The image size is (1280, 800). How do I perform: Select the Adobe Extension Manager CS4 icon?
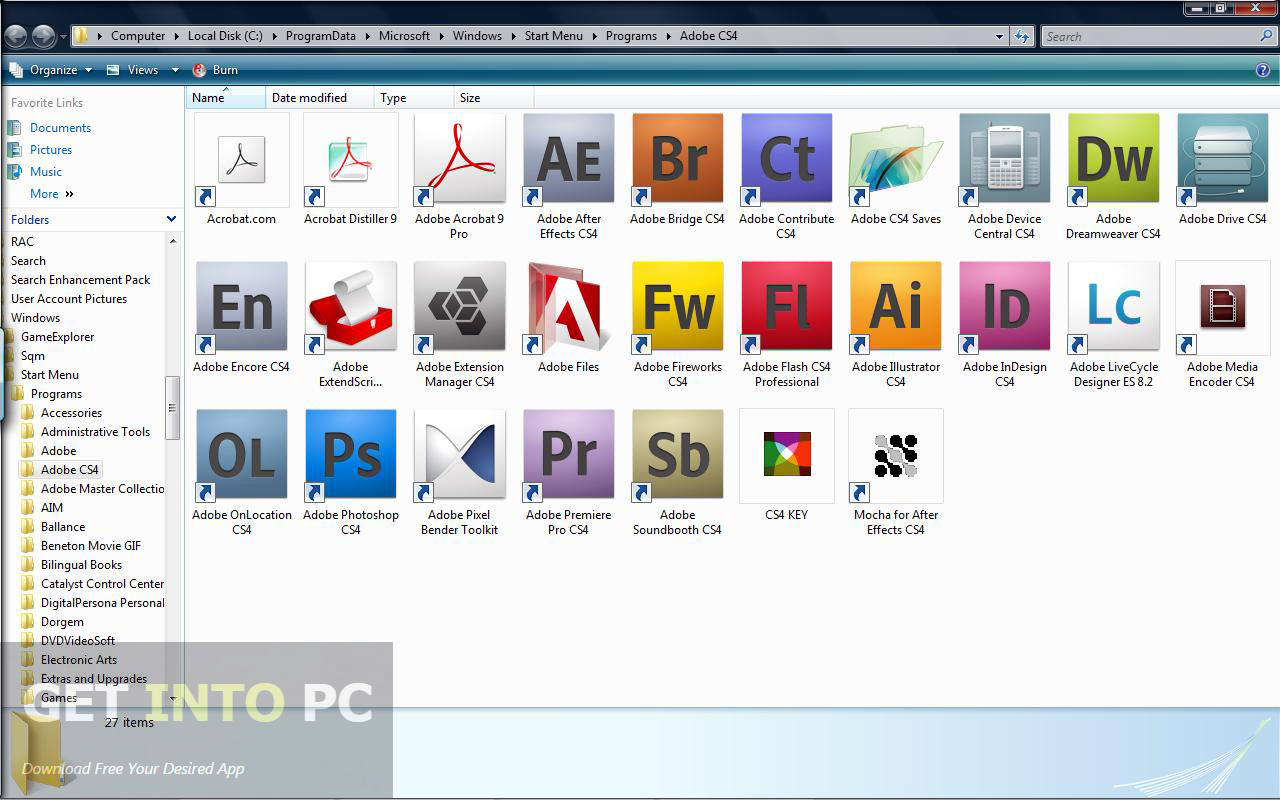tap(459, 308)
